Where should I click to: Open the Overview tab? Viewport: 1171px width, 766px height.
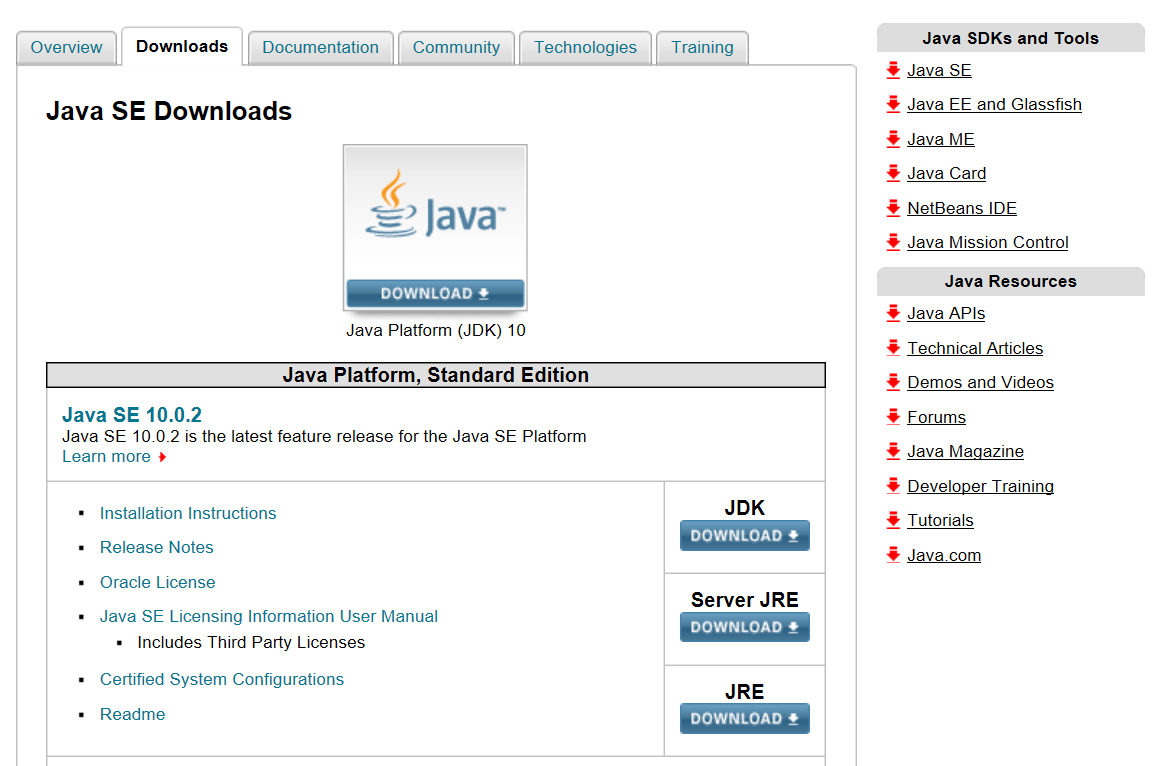(66, 48)
